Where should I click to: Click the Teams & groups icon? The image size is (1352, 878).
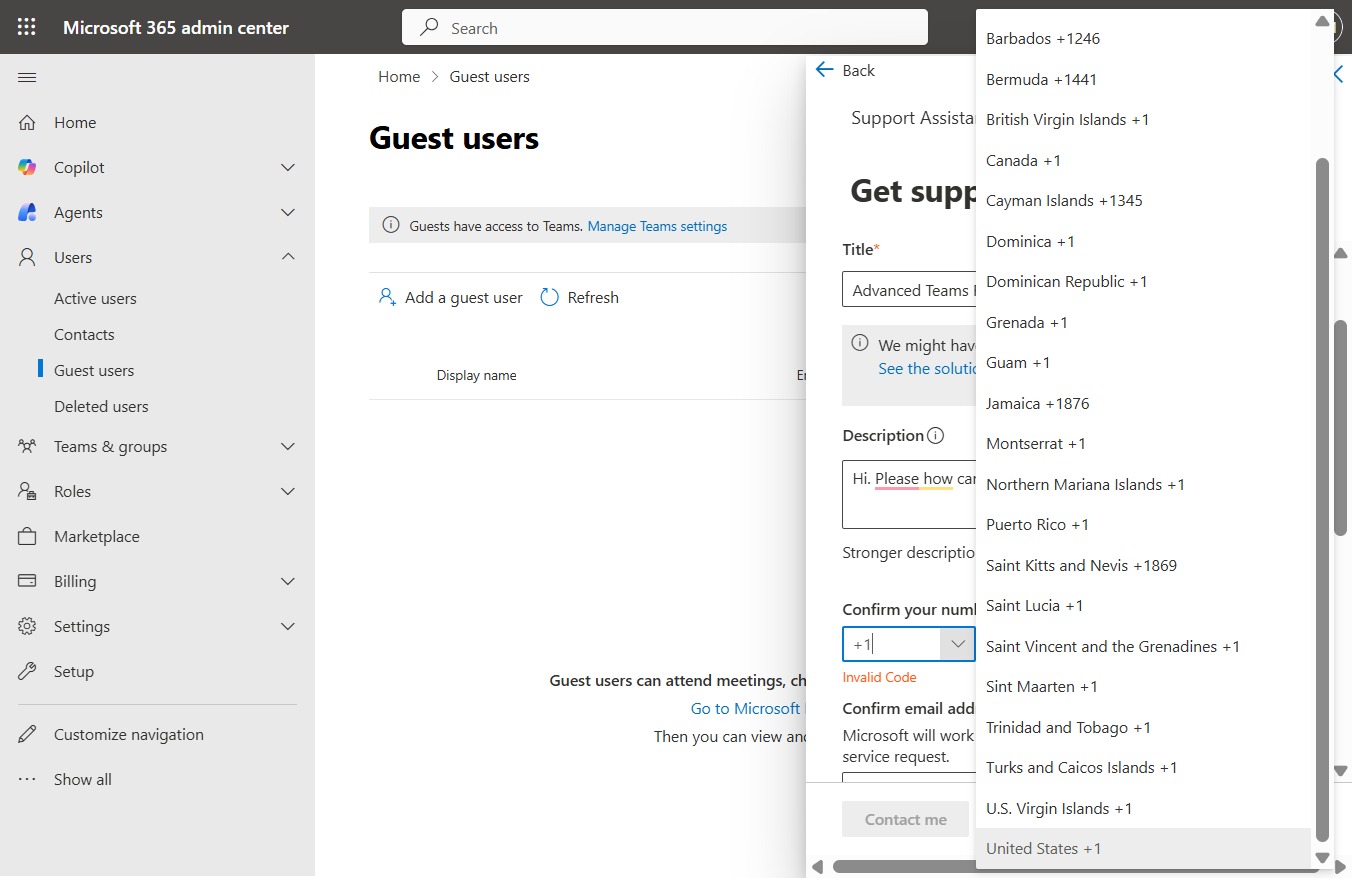(27, 446)
